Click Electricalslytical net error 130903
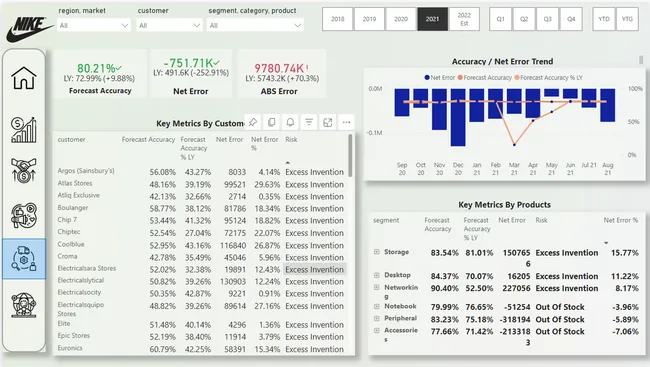The height and width of the screenshot is (367, 650). tap(233, 282)
